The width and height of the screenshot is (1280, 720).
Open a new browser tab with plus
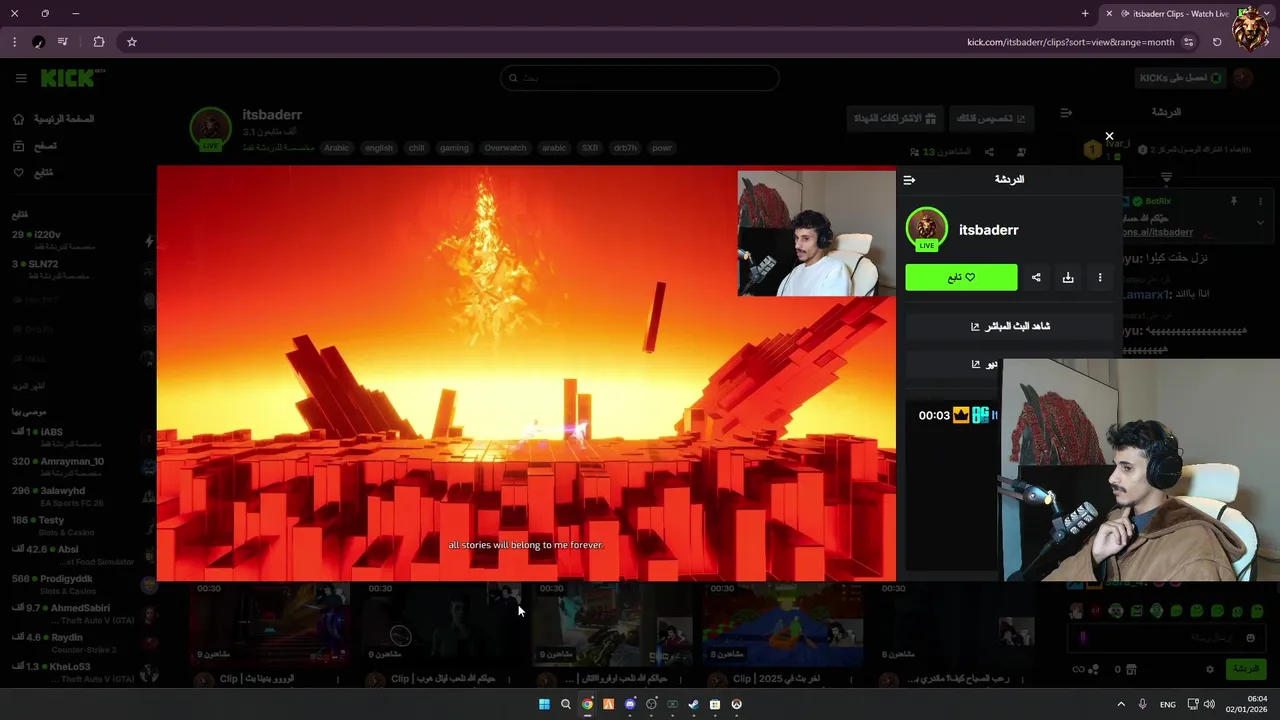(1085, 14)
